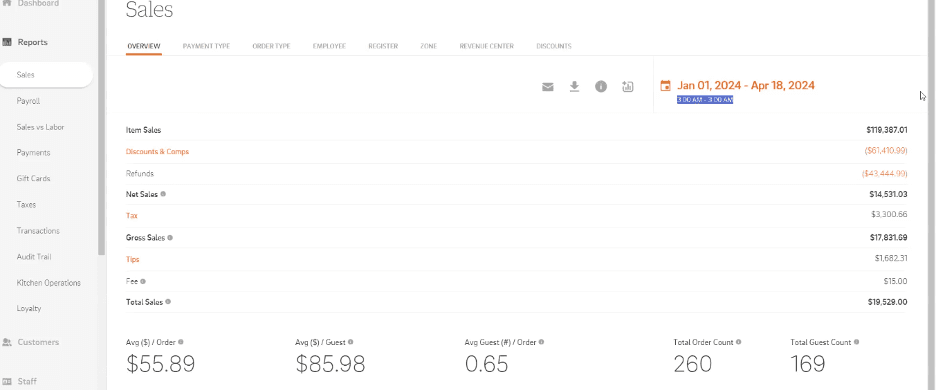
Task: Open Payroll report in sidebar
Action: click(29, 101)
